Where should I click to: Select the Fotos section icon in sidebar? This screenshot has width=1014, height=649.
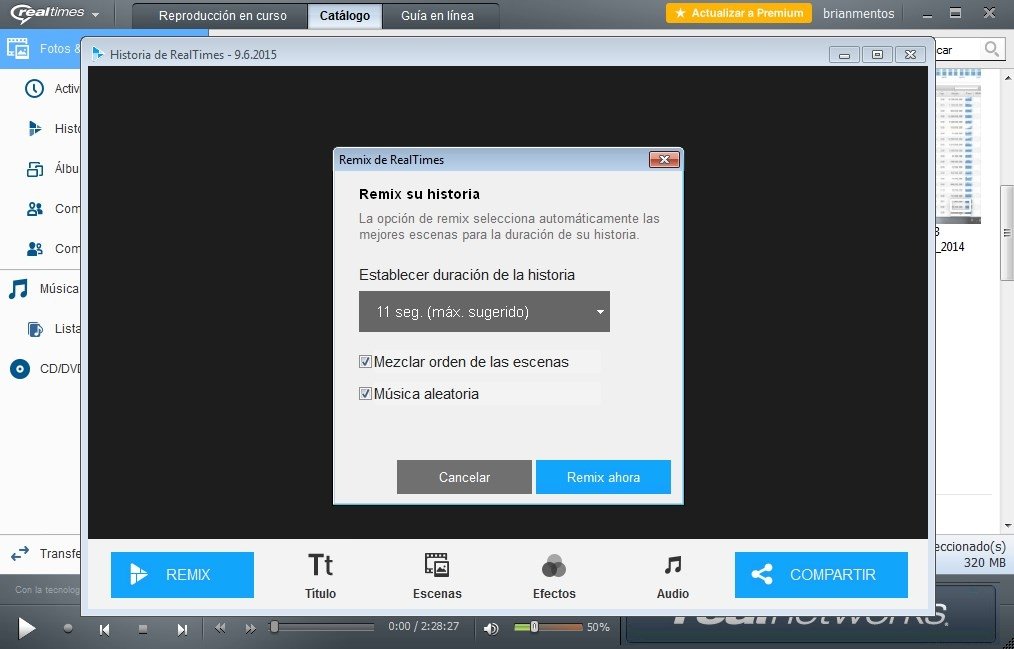[17, 48]
